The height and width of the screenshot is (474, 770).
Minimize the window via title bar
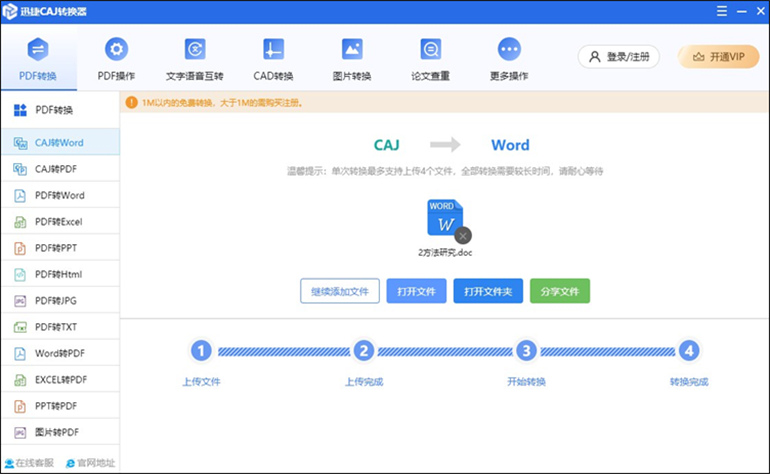pos(742,11)
